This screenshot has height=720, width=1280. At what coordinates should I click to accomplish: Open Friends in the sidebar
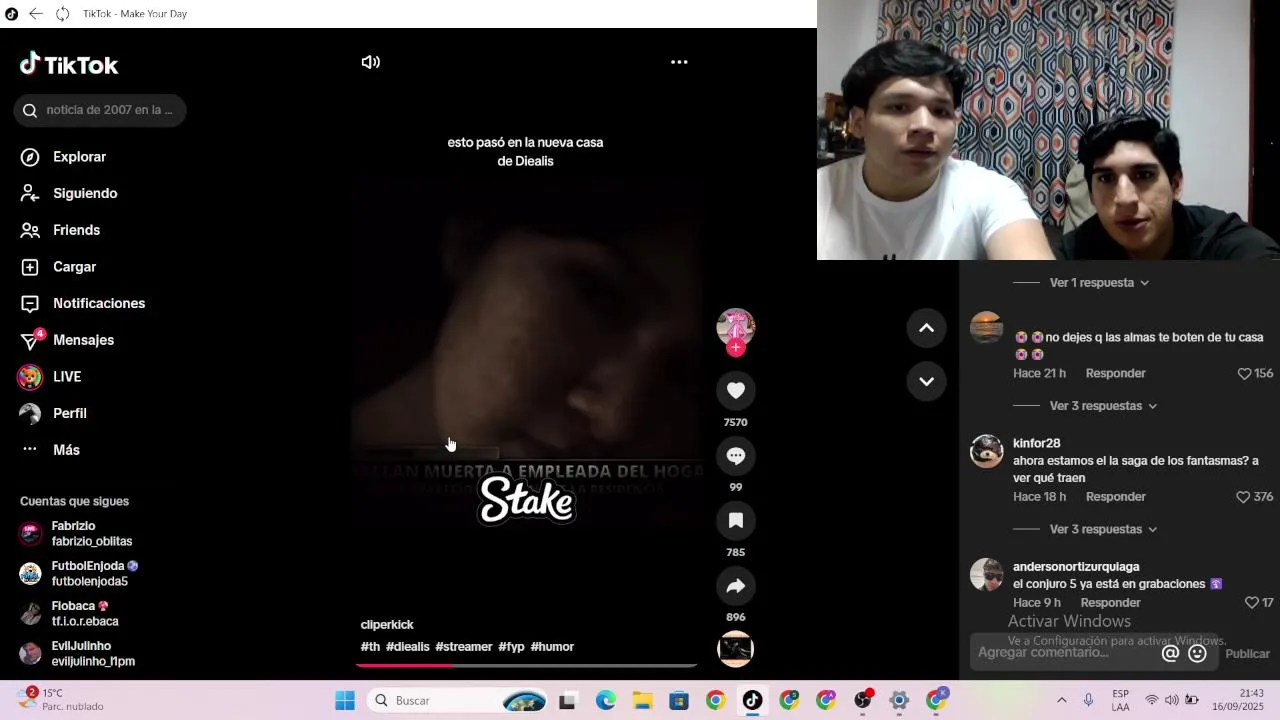pos(60,230)
